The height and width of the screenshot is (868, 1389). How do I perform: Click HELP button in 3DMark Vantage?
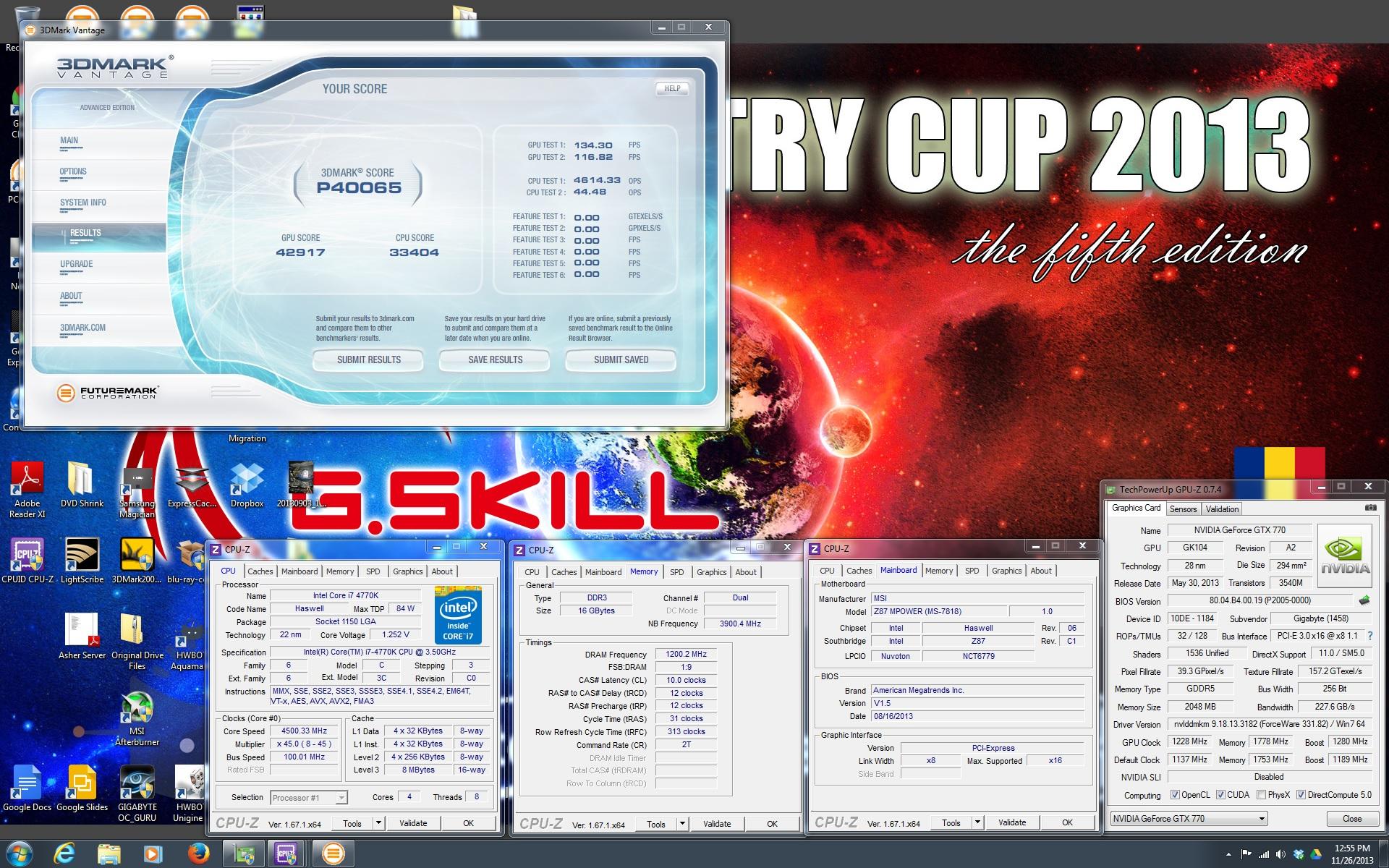(672, 88)
